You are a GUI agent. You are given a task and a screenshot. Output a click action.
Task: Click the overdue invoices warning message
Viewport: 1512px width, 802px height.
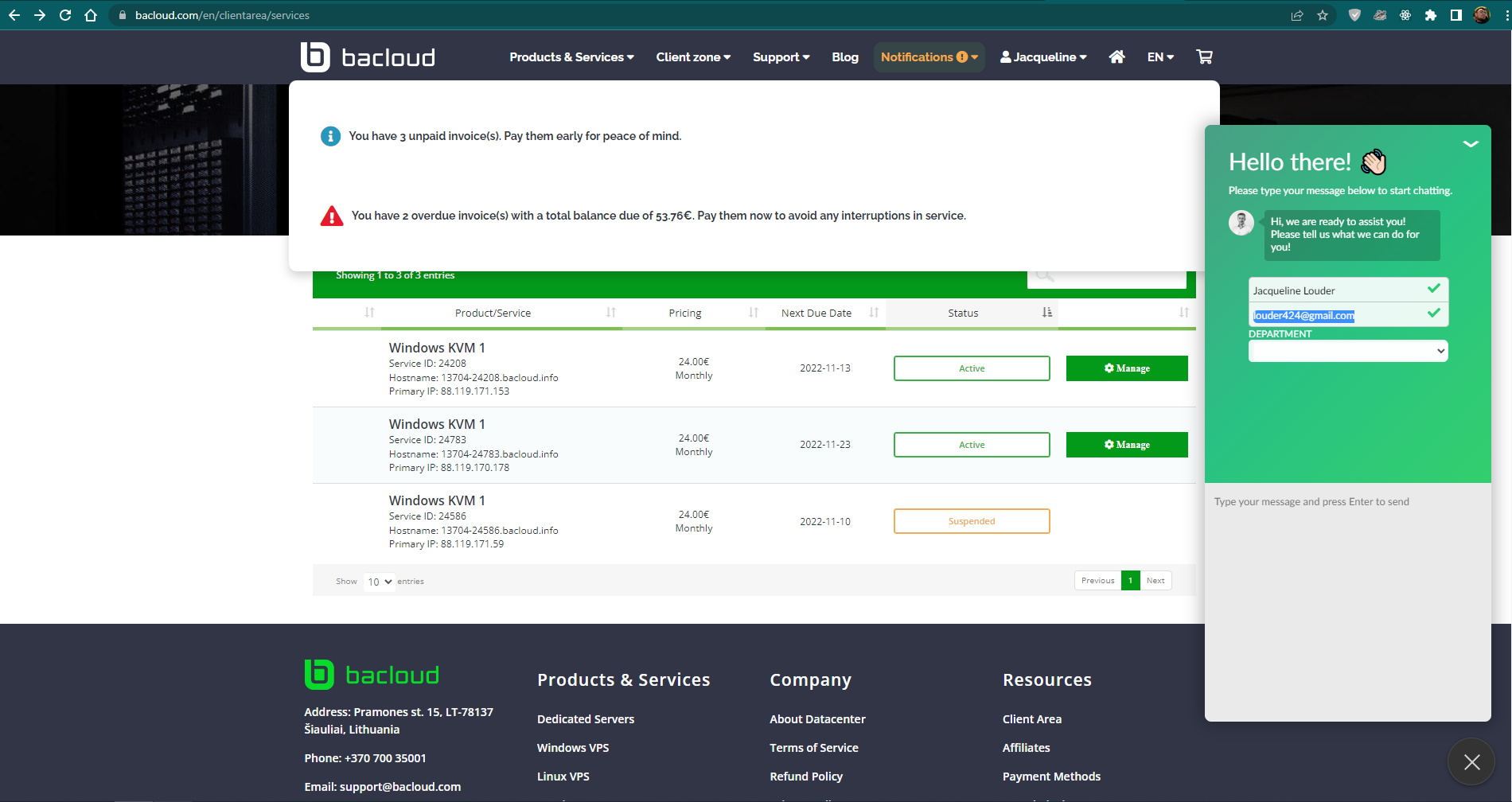(x=659, y=216)
